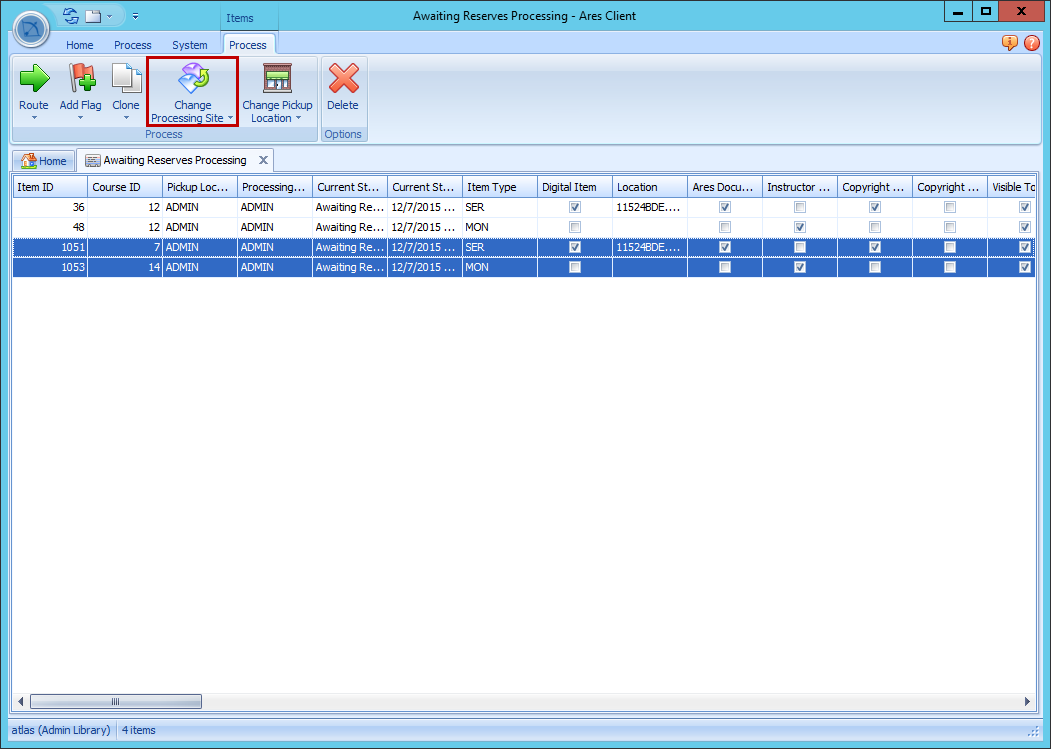Image resolution: width=1051 pixels, height=749 pixels.
Task: Select the Route tool icon
Action: pos(33,80)
